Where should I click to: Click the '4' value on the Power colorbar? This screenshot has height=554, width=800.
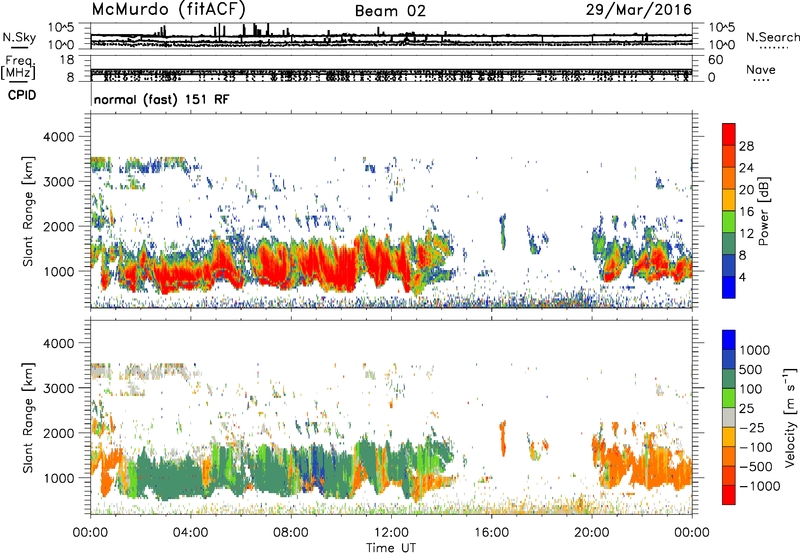point(742,277)
